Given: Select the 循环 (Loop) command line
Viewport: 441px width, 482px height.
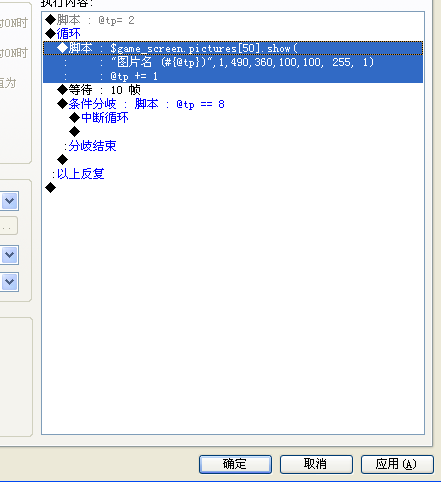Looking at the screenshot, I should [x=233, y=34].
